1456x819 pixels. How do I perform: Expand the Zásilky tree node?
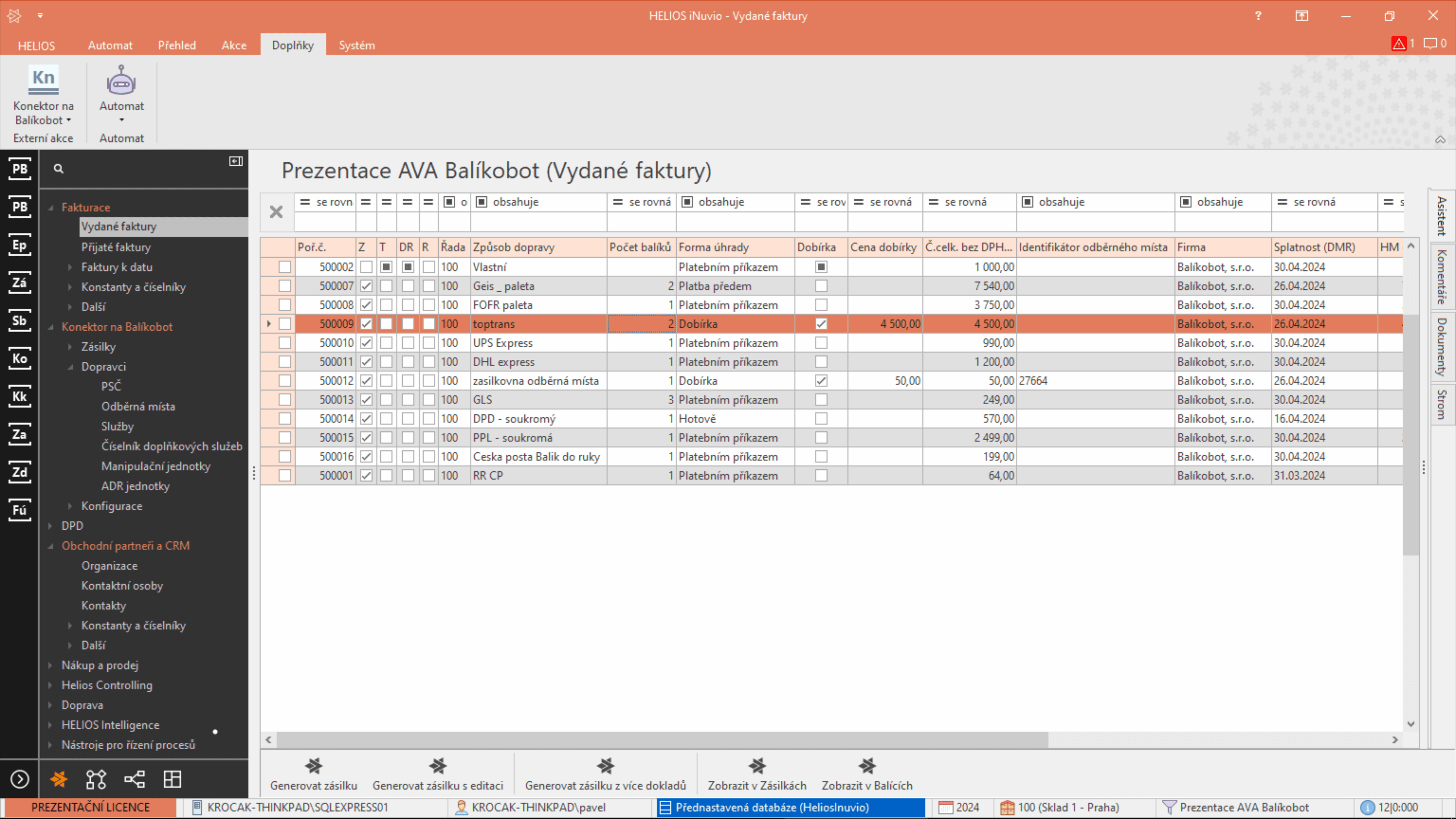[70, 347]
